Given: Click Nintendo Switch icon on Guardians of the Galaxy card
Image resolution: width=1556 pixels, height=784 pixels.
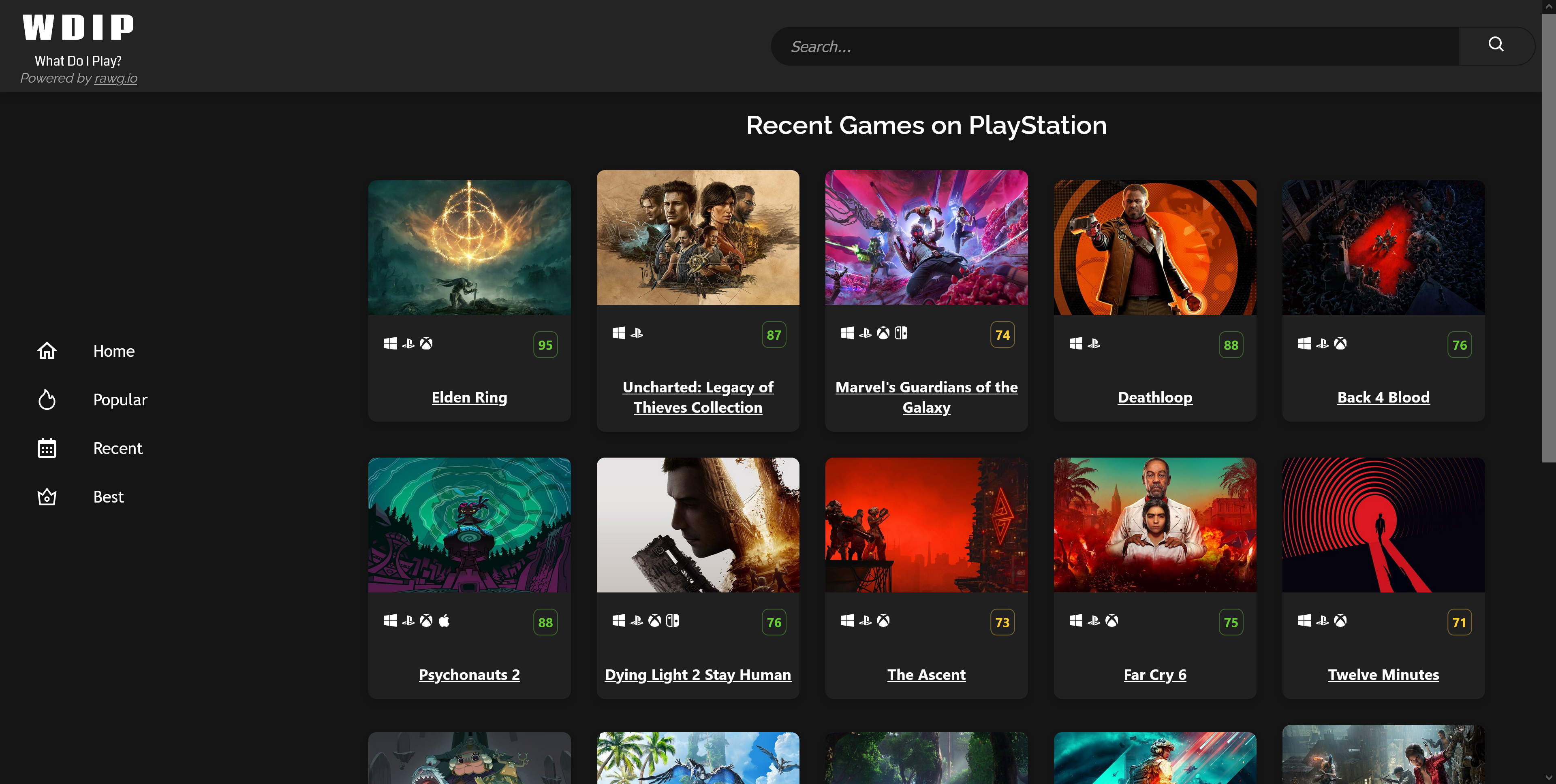Looking at the screenshot, I should coord(901,333).
